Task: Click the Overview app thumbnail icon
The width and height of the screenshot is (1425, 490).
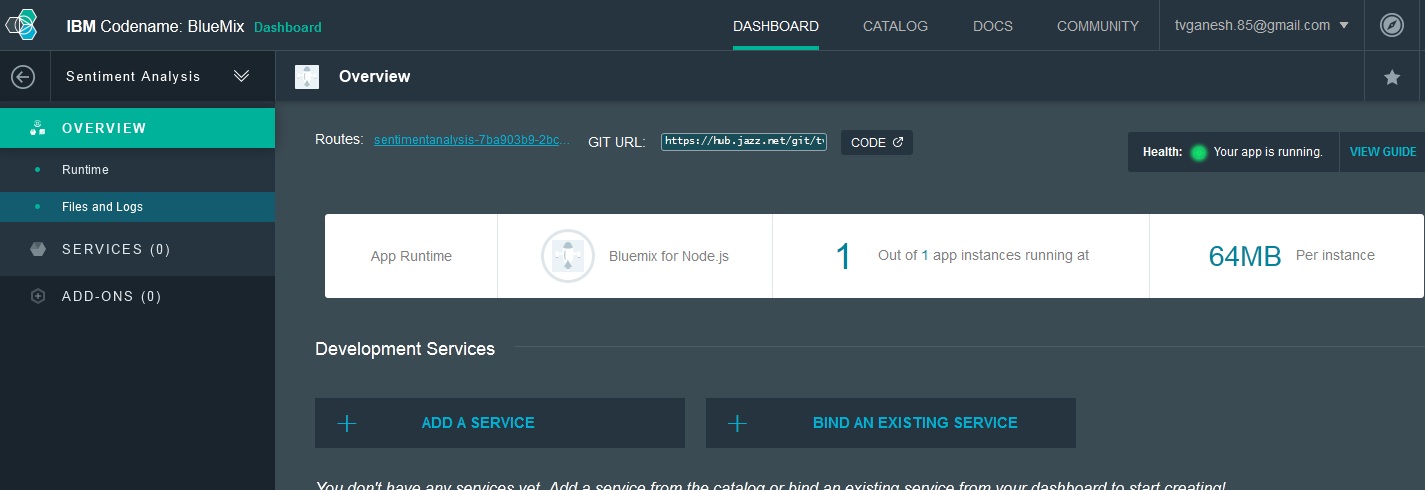Action: coord(307,77)
